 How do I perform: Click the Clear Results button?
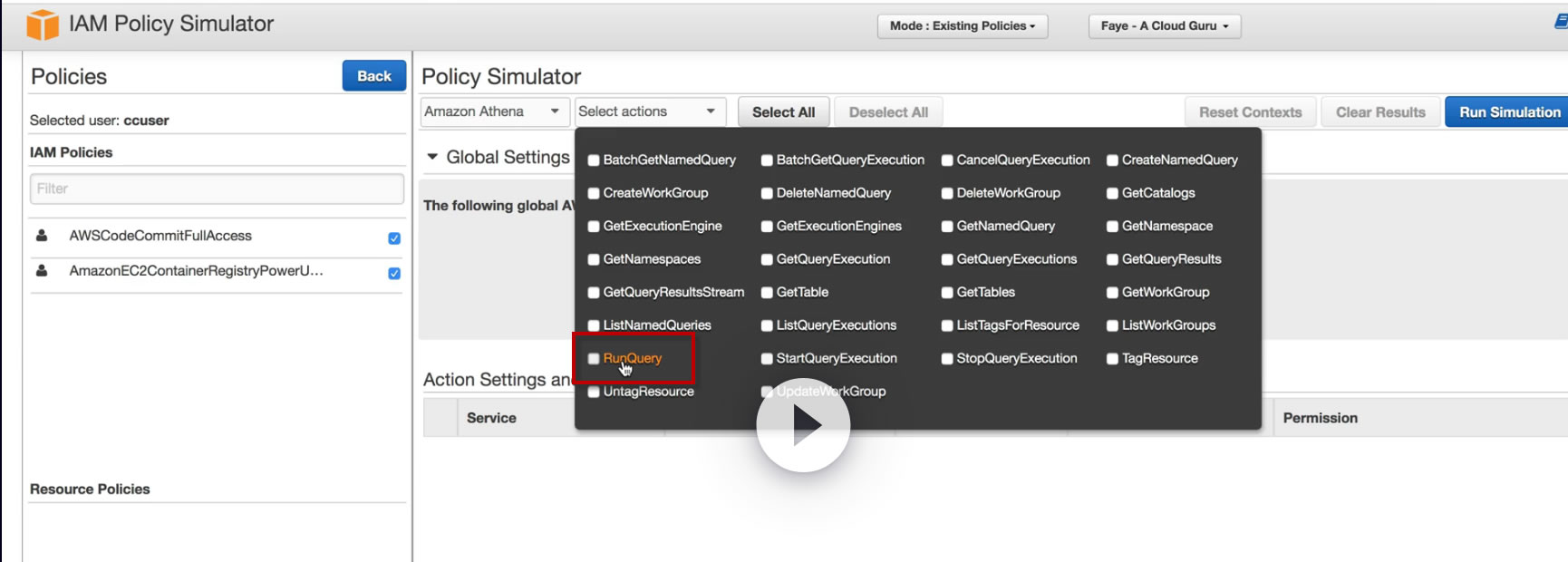(1380, 112)
